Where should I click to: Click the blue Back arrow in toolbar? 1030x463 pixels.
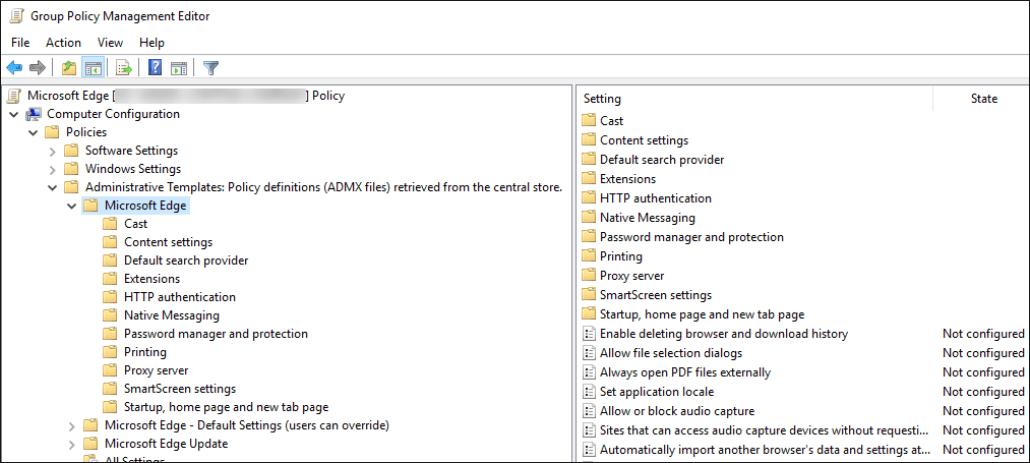(14, 68)
